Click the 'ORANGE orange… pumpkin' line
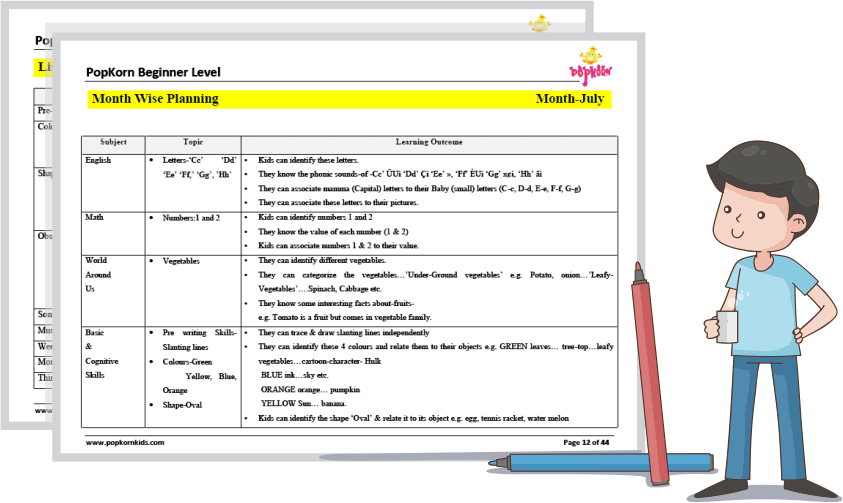 310,389
